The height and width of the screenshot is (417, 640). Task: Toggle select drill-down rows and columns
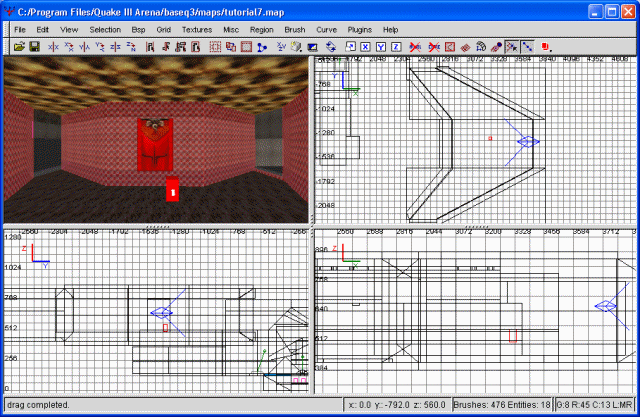[527, 47]
